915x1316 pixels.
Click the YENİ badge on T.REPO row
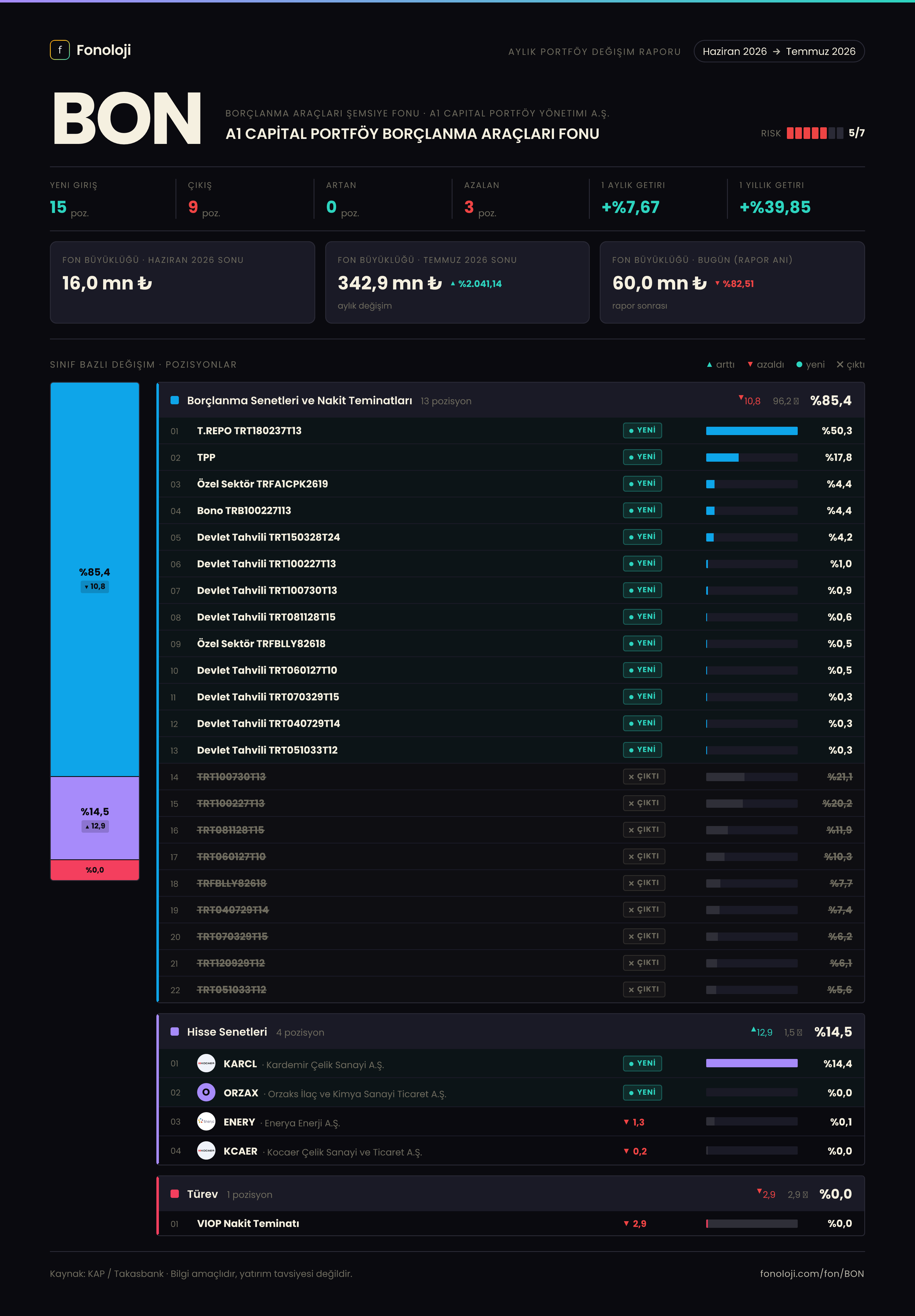click(x=642, y=430)
